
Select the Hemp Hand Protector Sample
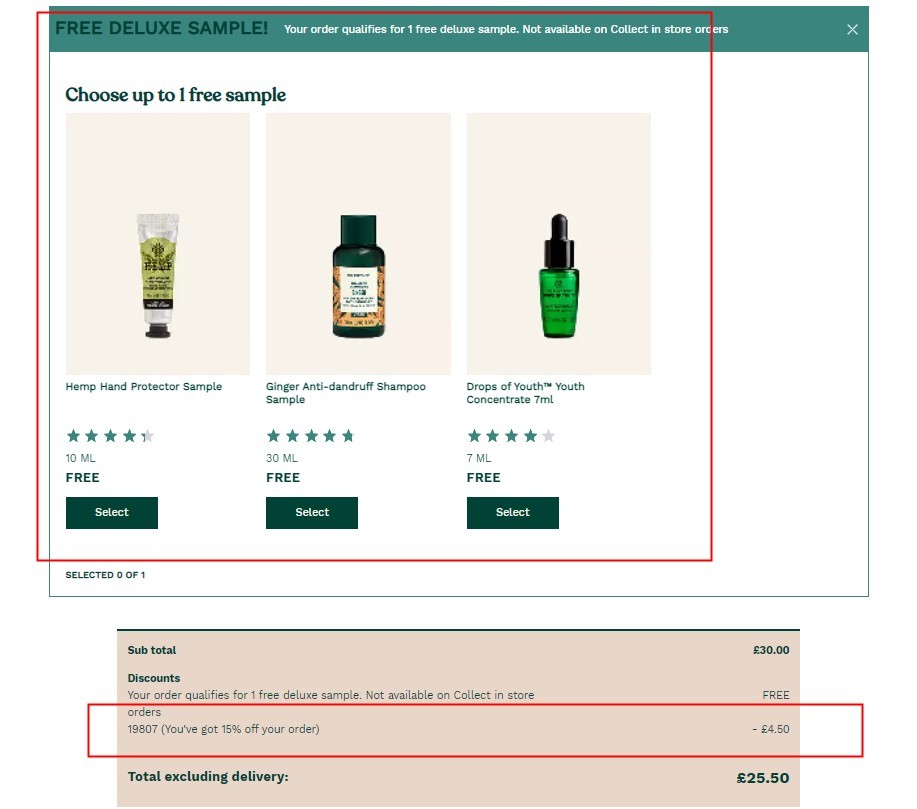pyautogui.click(x=112, y=512)
